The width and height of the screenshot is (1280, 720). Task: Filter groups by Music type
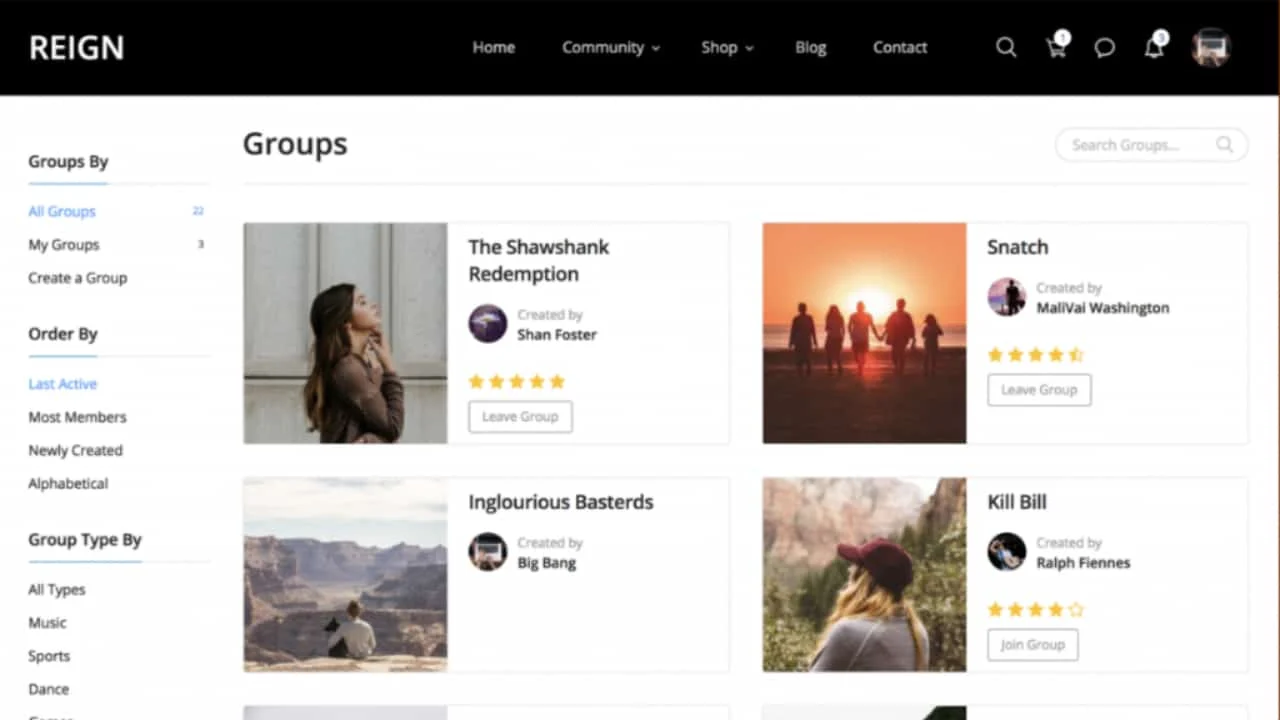[x=47, y=623]
